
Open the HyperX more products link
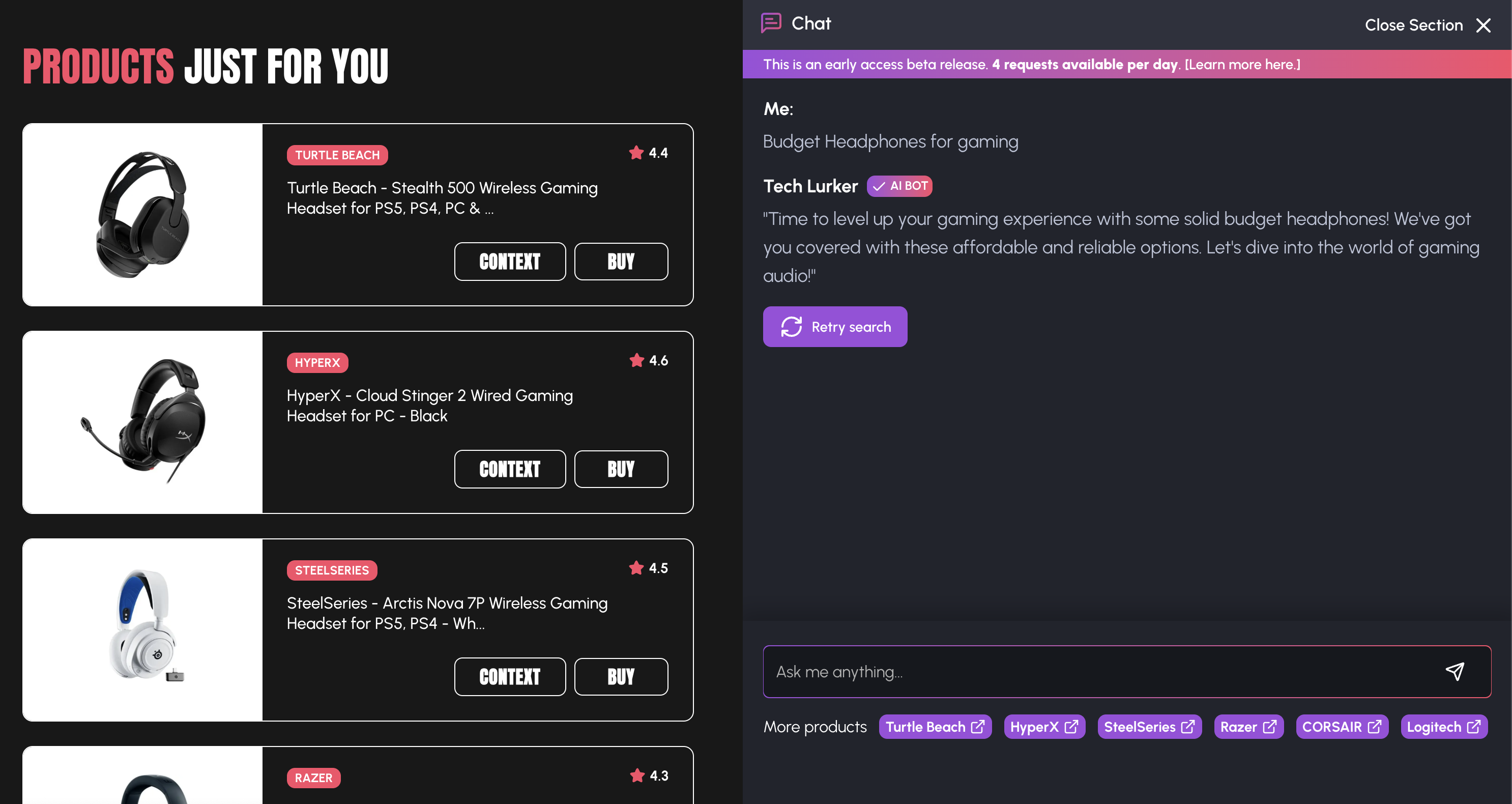[1043, 727]
